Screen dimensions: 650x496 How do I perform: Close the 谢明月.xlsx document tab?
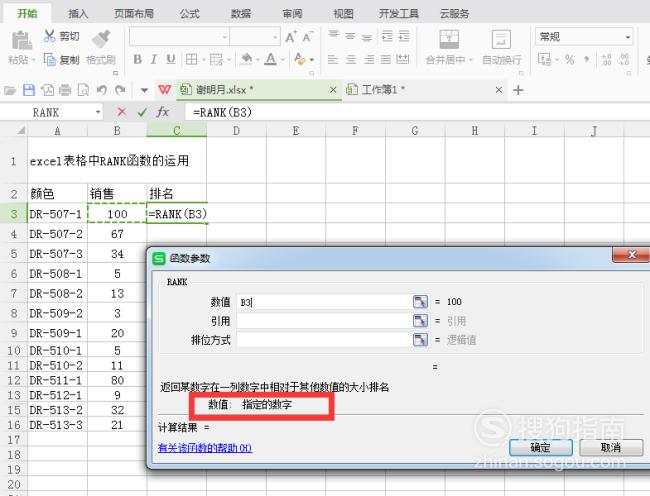tap(333, 90)
